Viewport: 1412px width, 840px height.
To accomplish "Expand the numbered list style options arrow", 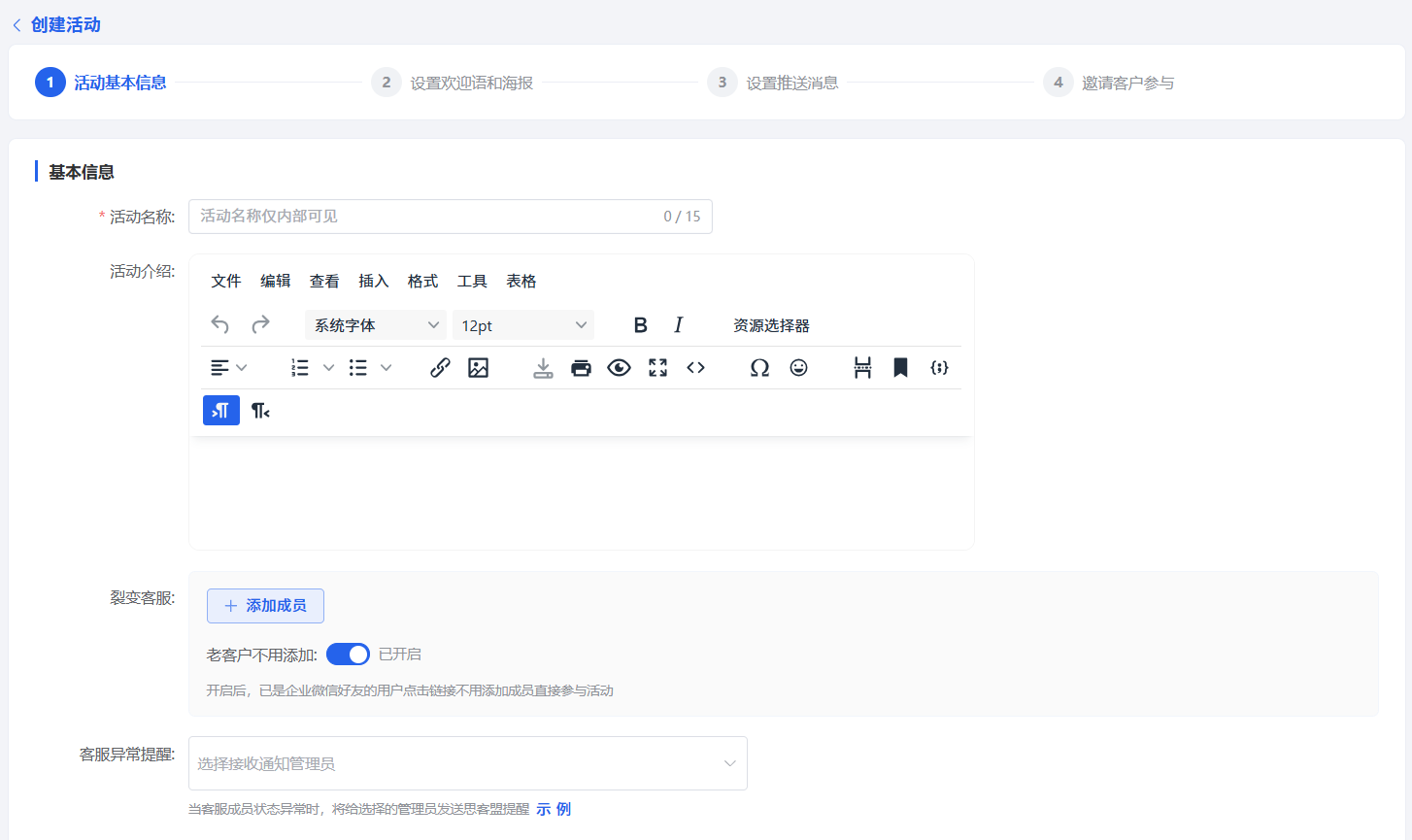I will click(x=329, y=368).
